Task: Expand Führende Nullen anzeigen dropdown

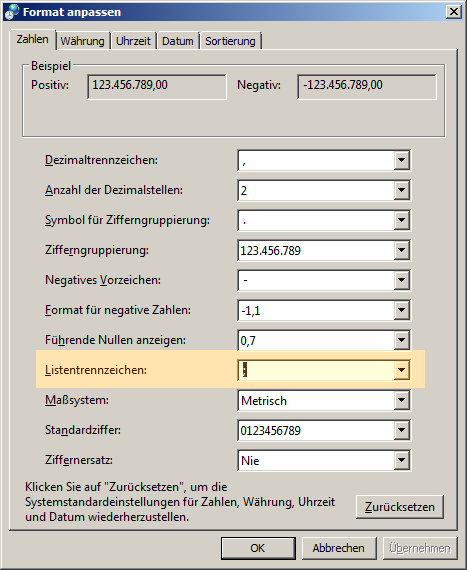Action: (x=402, y=340)
